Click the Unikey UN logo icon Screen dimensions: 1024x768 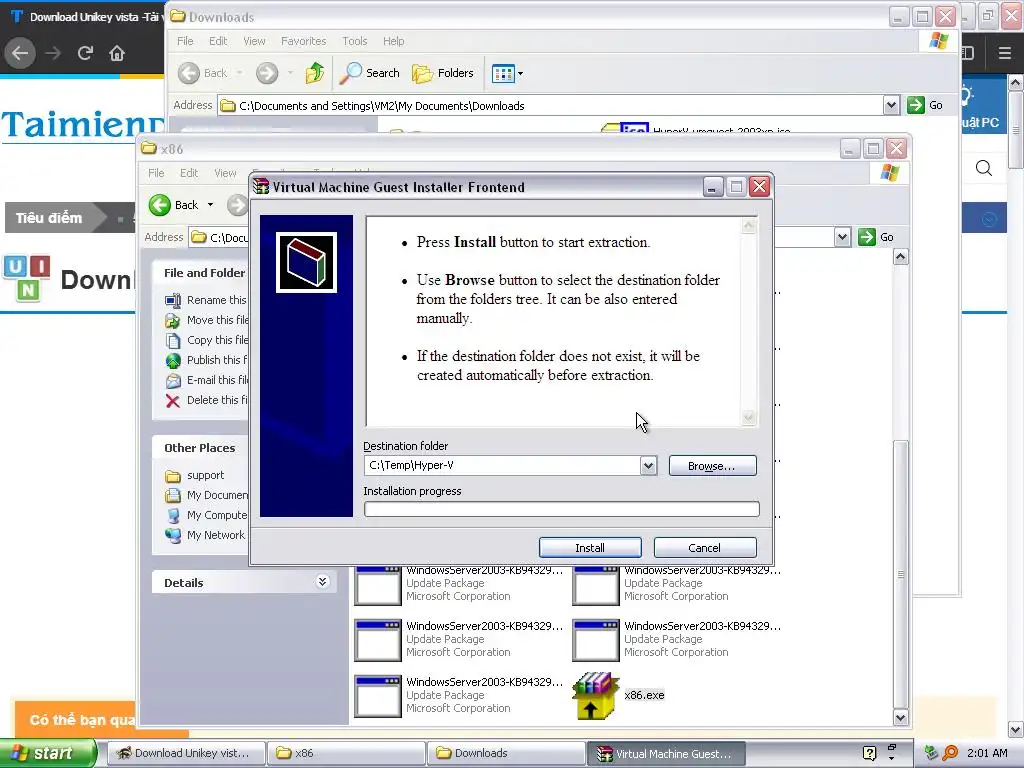coord(27,278)
